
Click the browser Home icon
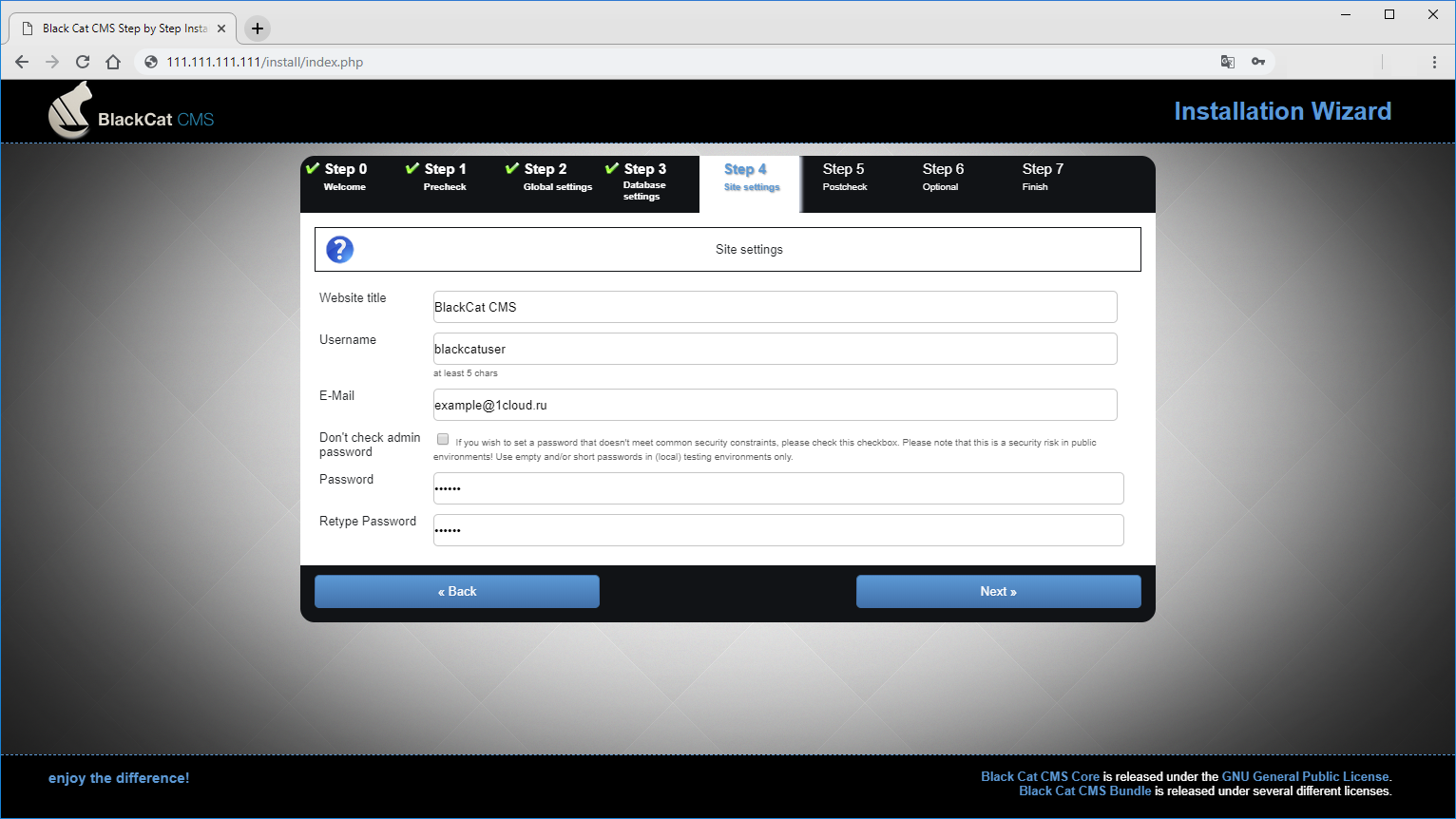(x=112, y=61)
